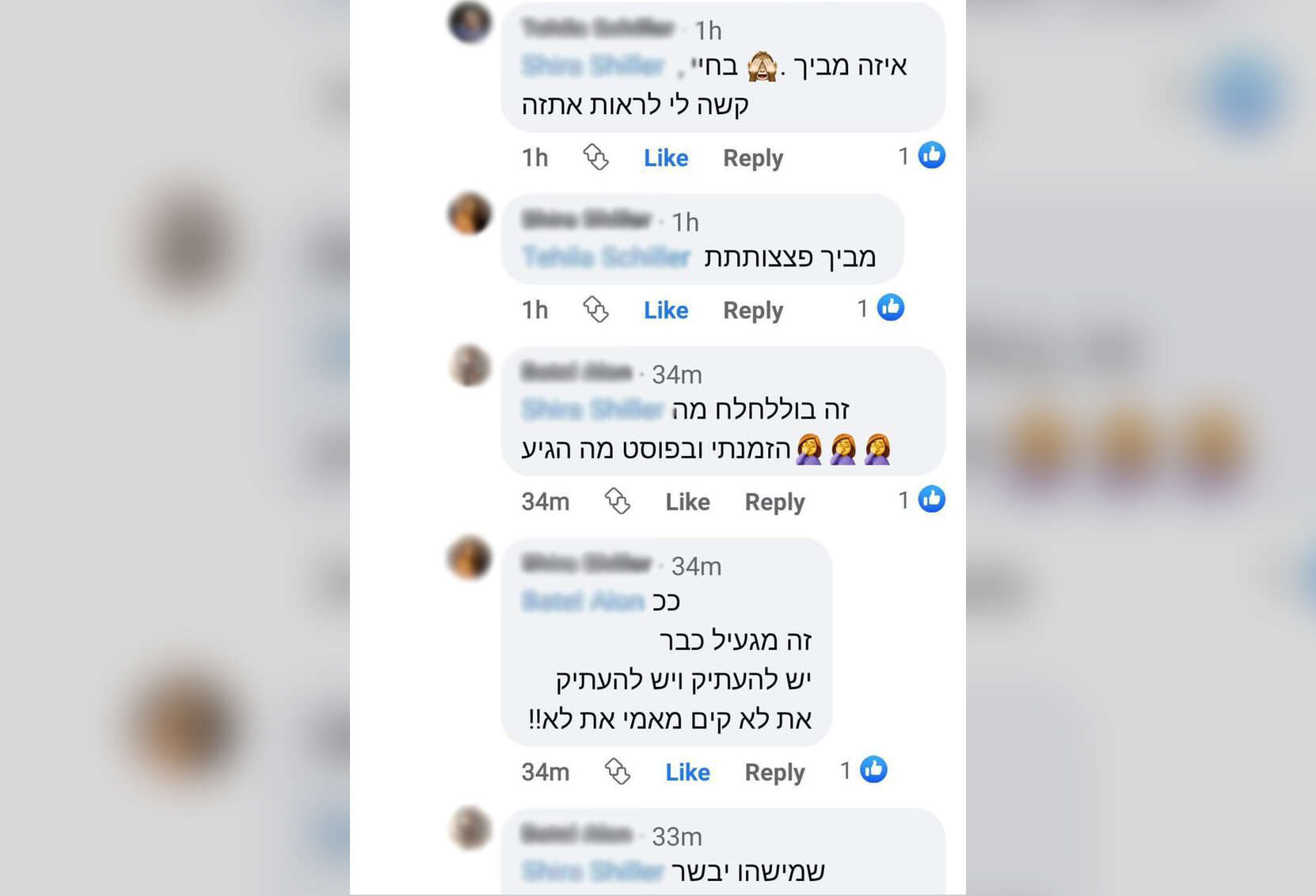Open the like reaction count on the facepalm emoji comment
Viewport: 1316px width, 896px height.
coord(922,499)
